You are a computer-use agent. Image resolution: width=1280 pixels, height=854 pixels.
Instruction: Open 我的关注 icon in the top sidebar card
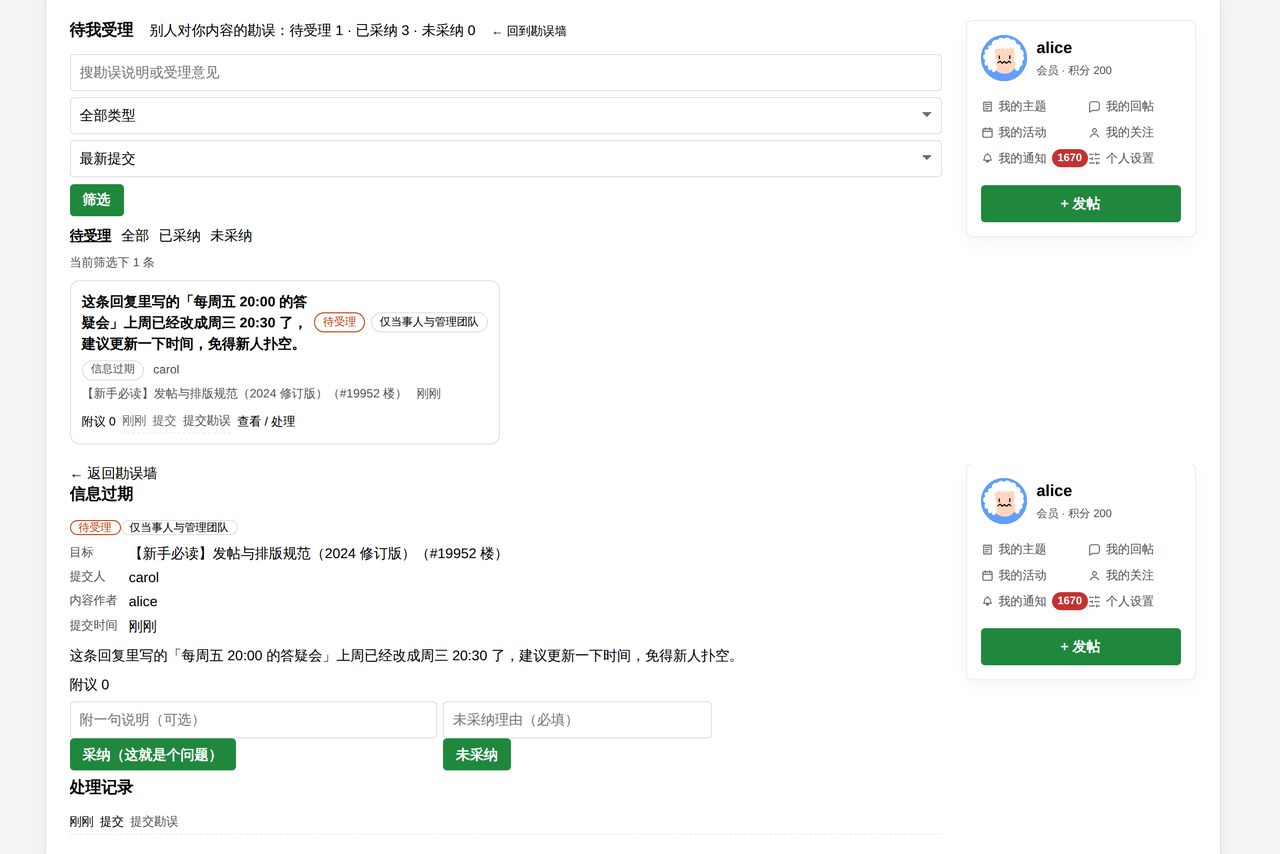(1095, 132)
